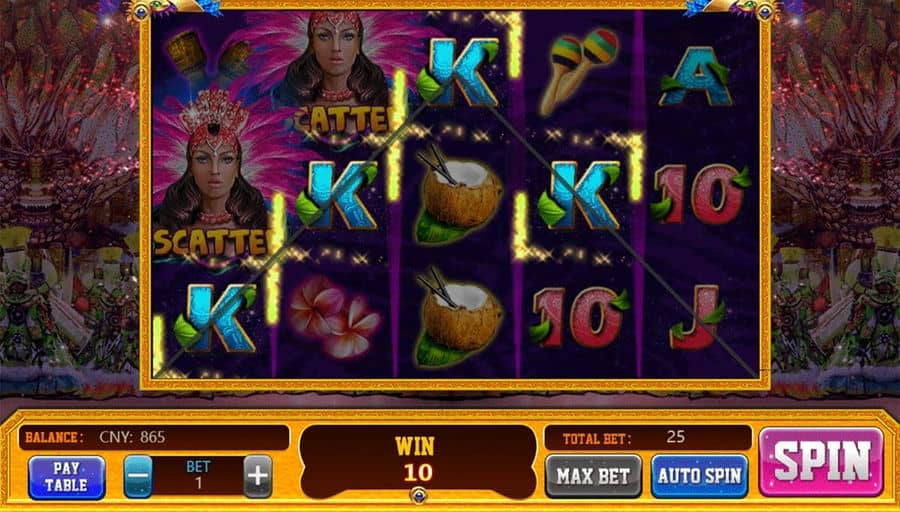
Task: Open the Pay Table
Action: coord(67,476)
